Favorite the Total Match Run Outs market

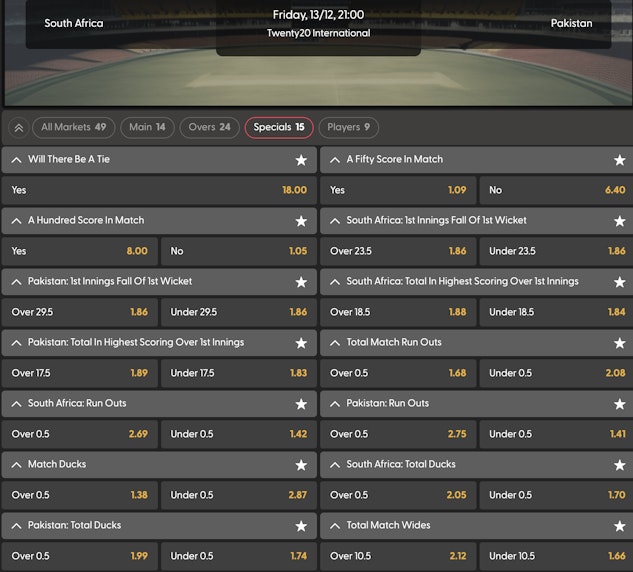619,343
